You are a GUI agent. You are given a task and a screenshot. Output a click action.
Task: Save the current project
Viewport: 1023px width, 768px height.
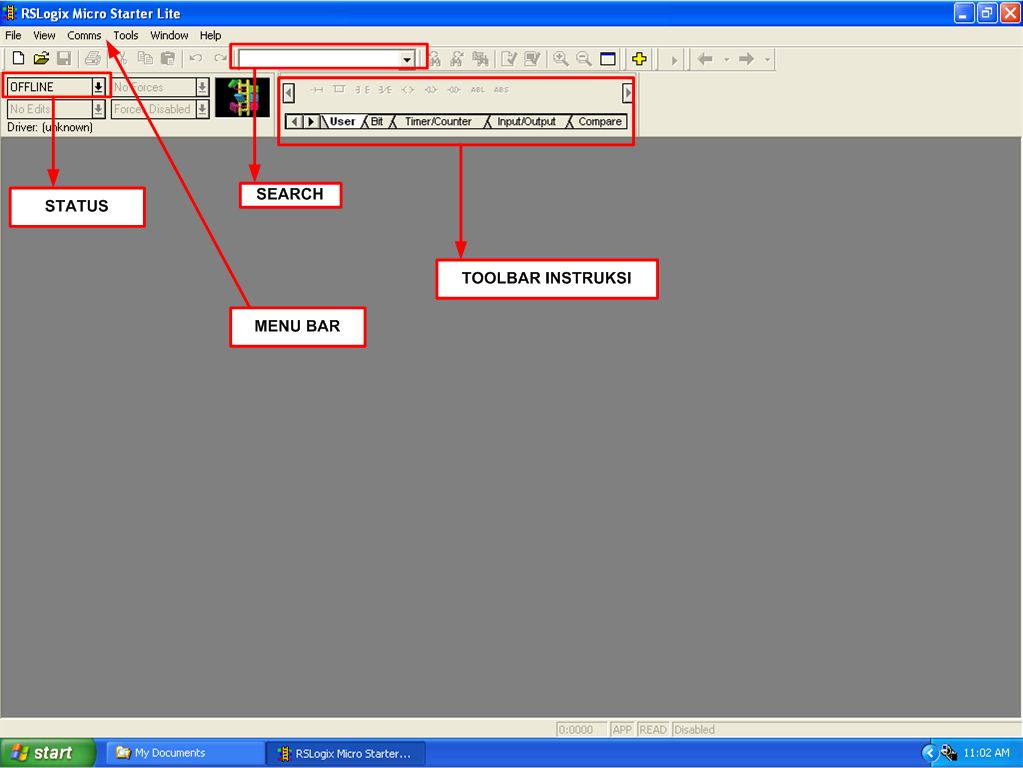pos(63,58)
